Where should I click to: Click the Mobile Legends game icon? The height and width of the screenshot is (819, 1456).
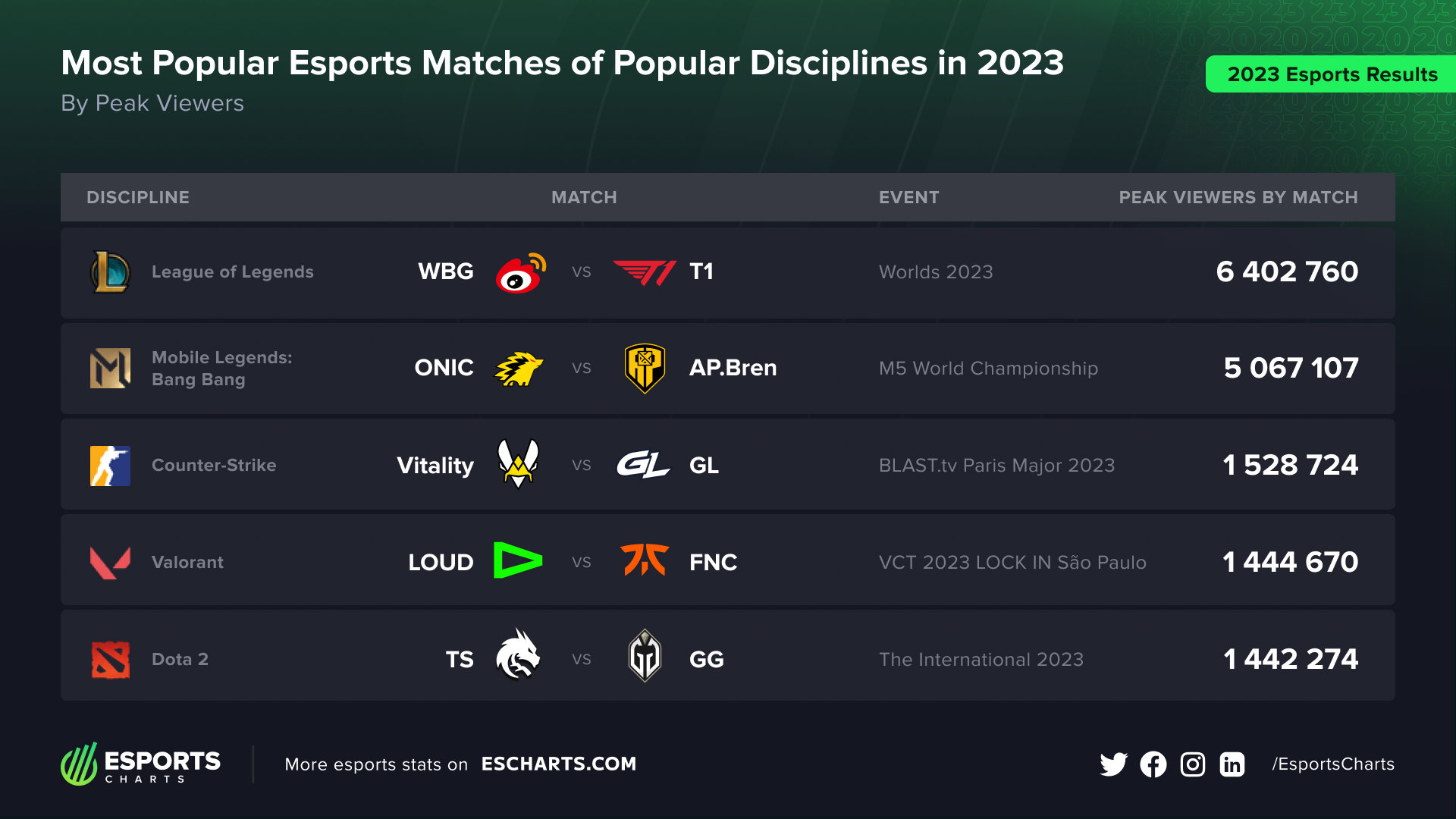point(110,369)
